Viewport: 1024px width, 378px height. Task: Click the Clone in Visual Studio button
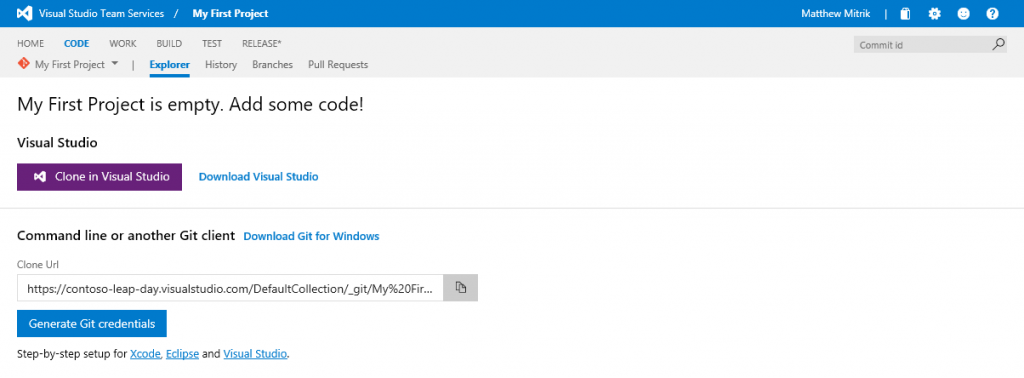pos(99,176)
